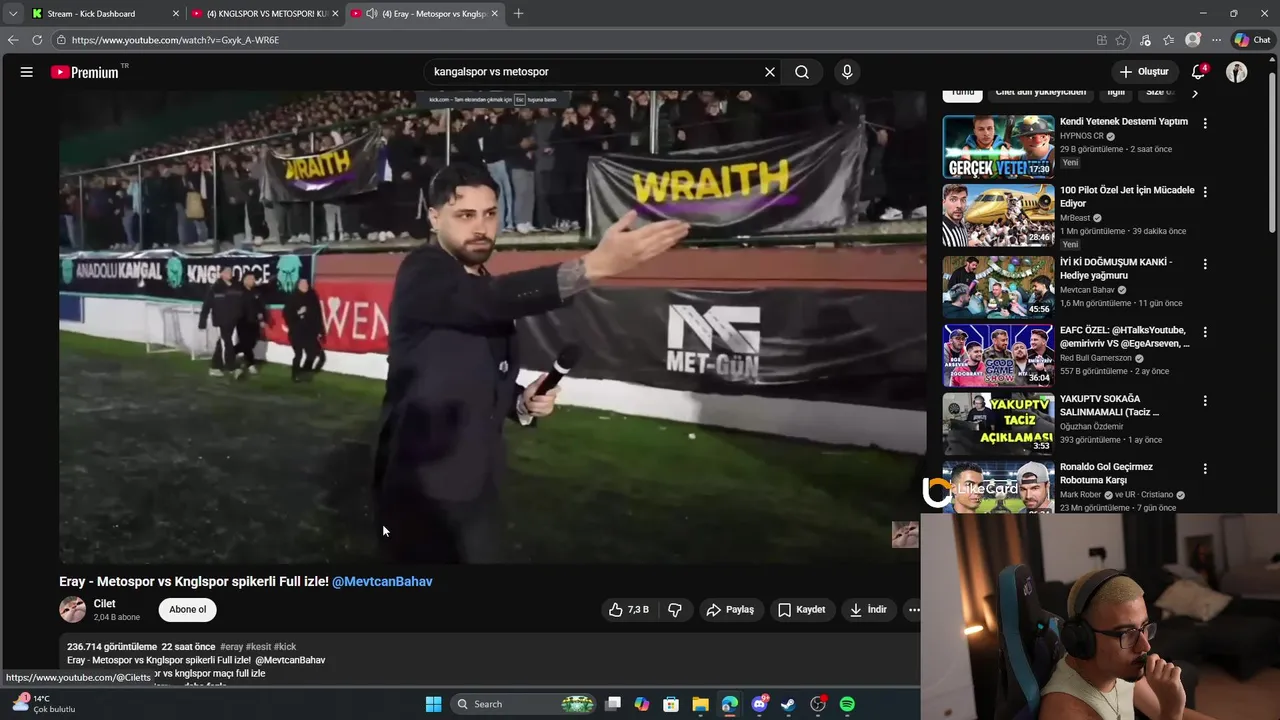Open Edge media control music-note icon
The image size is (1280, 720).
[x=1145, y=40]
